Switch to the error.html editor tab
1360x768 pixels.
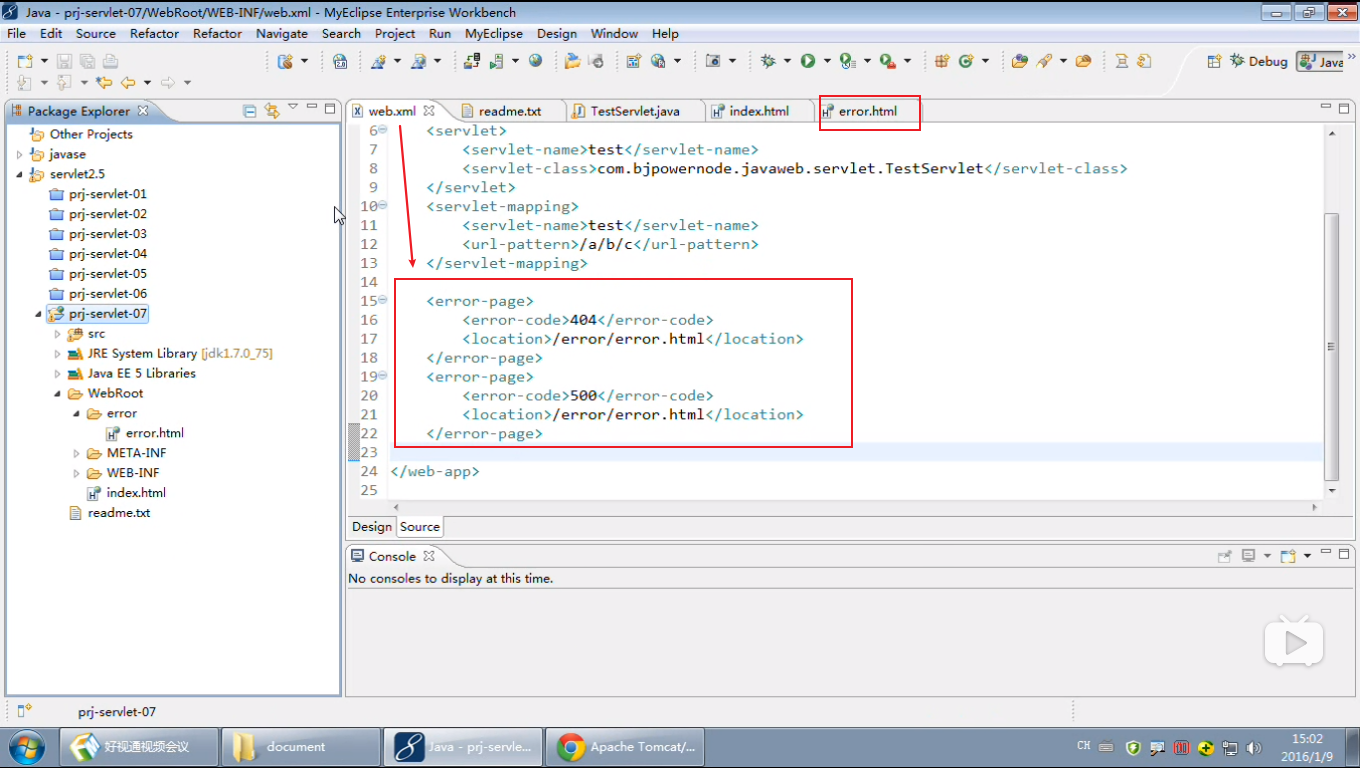coord(868,111)
